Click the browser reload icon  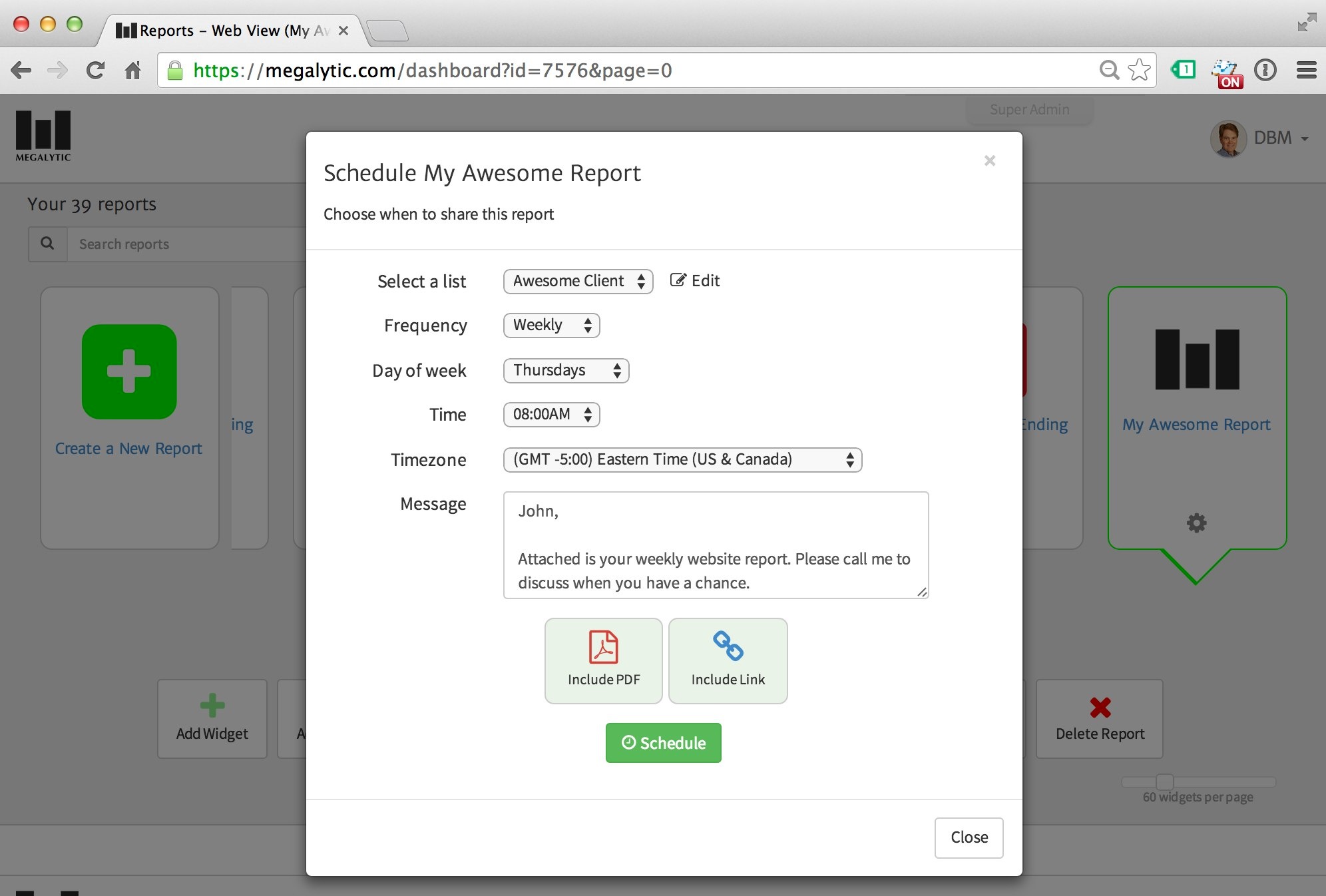point(95,70)
